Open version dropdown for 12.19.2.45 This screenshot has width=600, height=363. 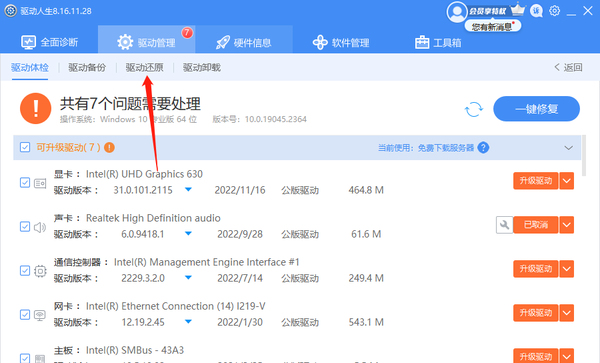click(x=188, y=322)
